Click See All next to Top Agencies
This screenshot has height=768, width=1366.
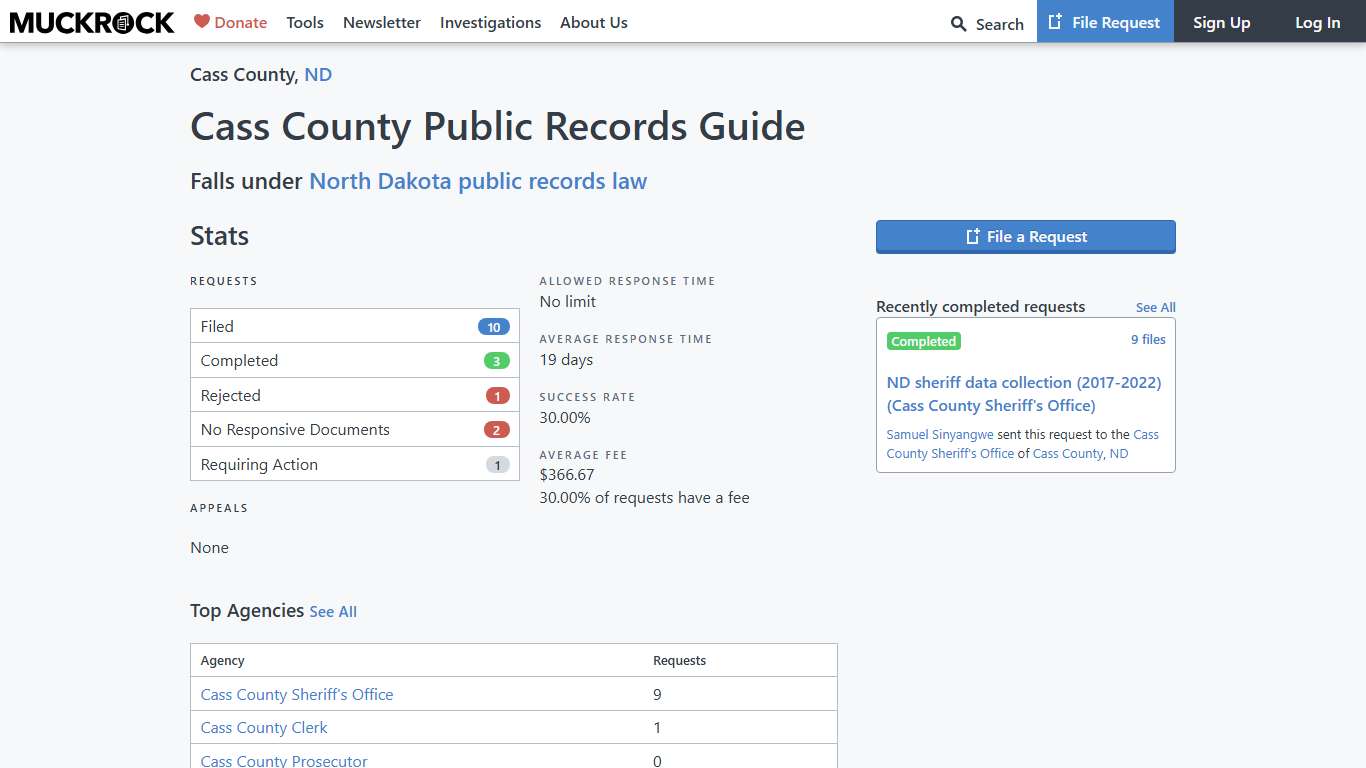[x=333, y=611]
